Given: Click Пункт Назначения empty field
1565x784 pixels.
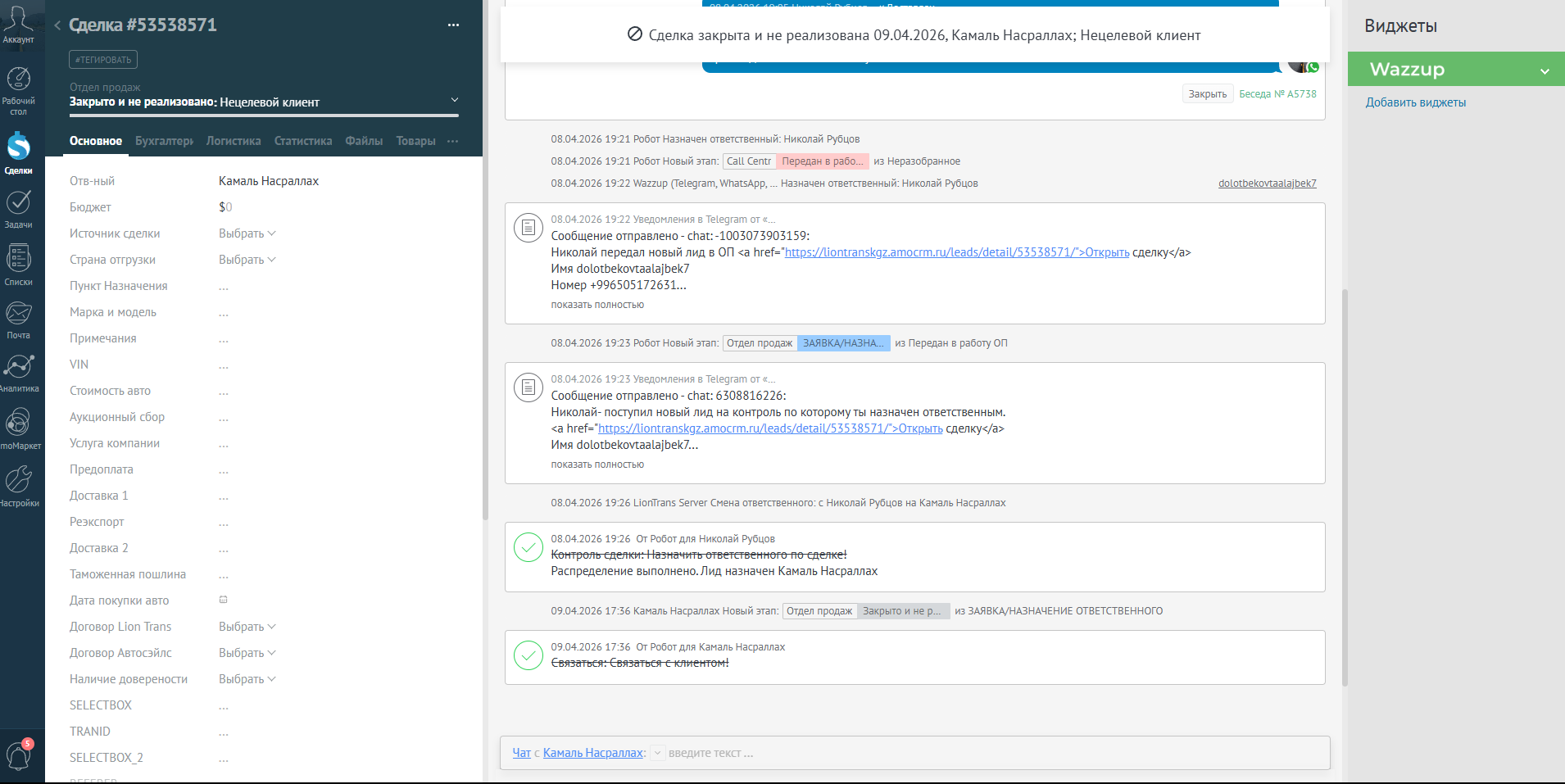Looking at the screenshot, I should (x=224, y=286).
